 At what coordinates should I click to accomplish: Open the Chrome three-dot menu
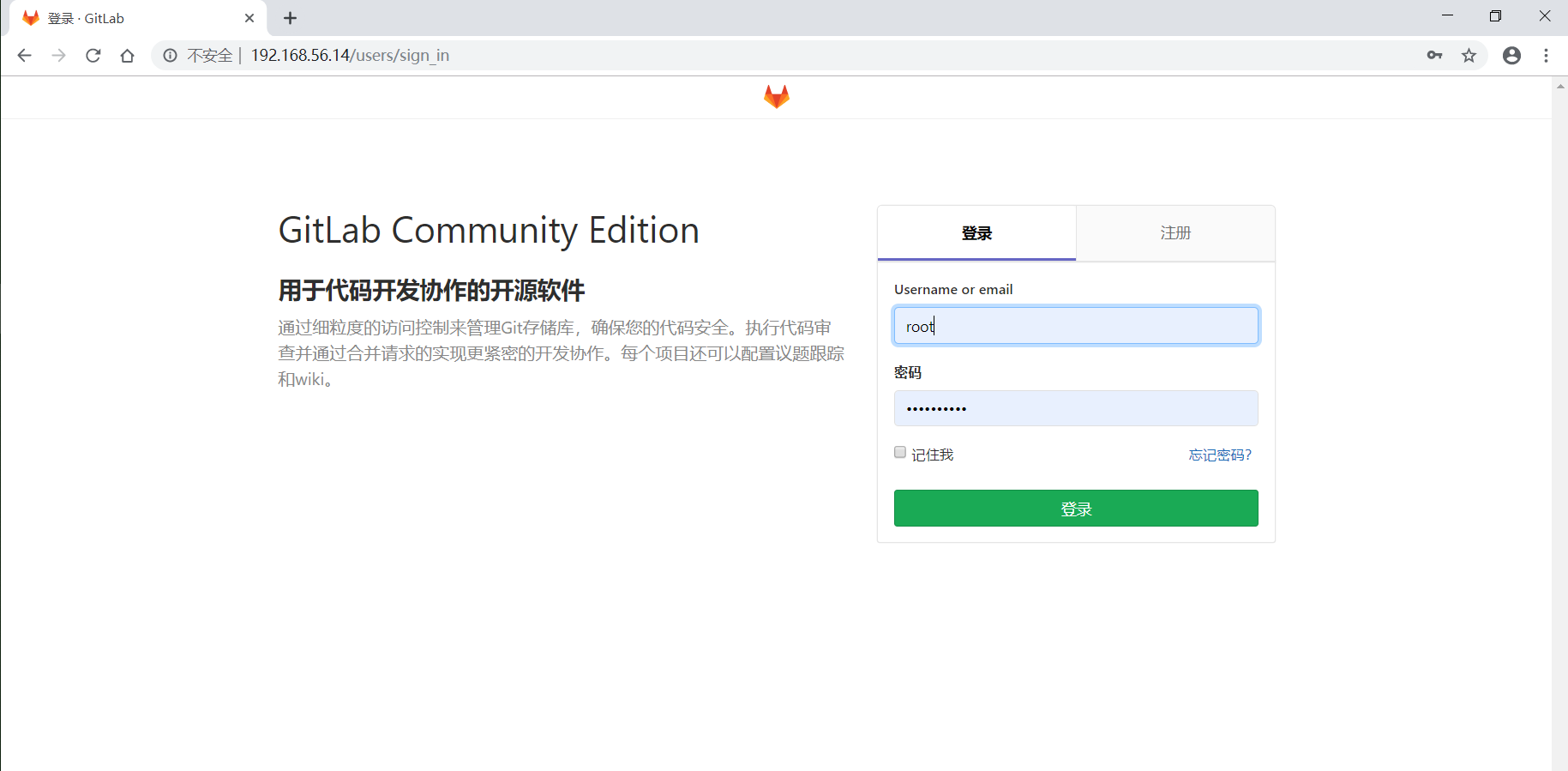(1547, 56)
